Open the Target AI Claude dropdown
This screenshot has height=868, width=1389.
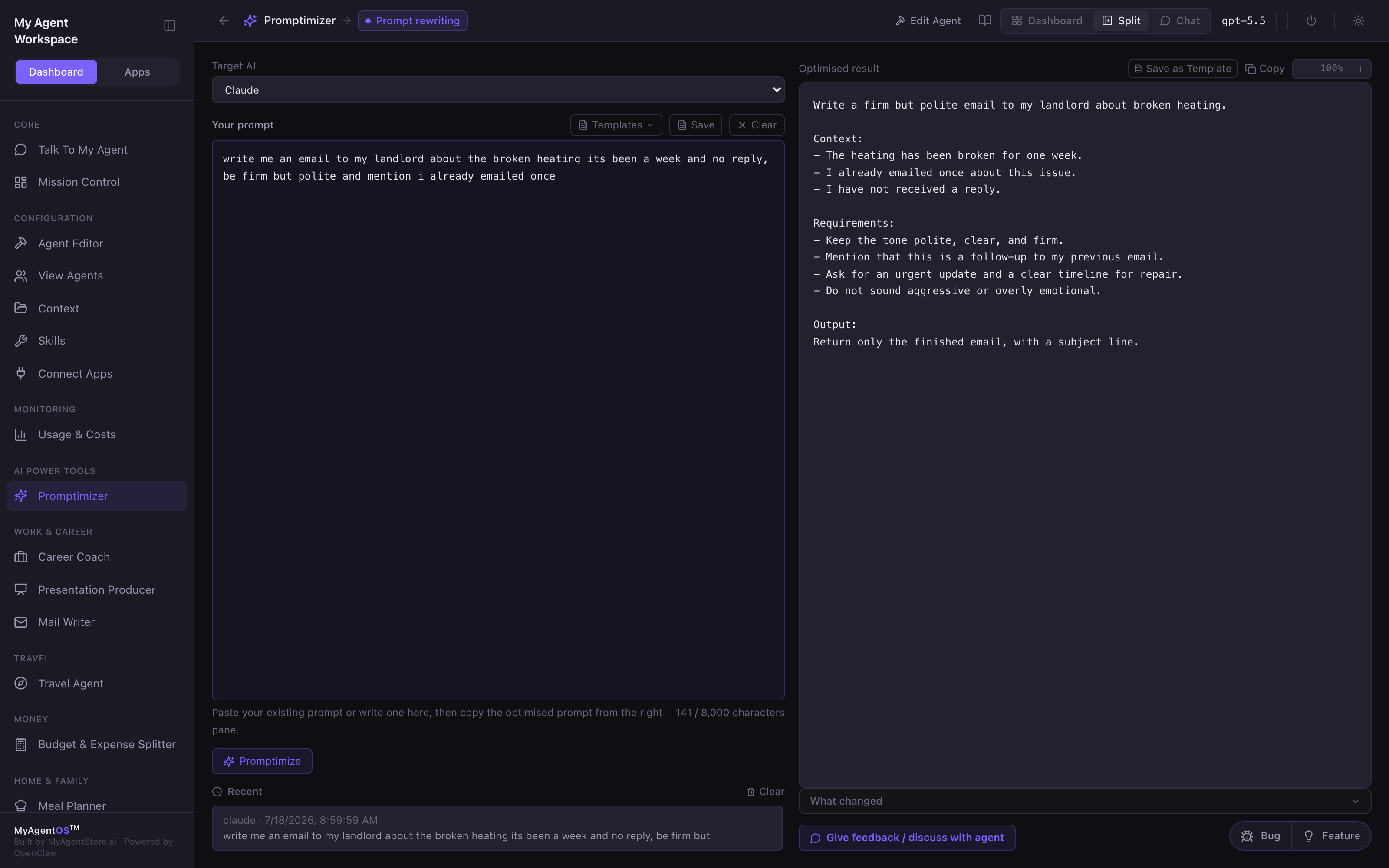(497, 90)
